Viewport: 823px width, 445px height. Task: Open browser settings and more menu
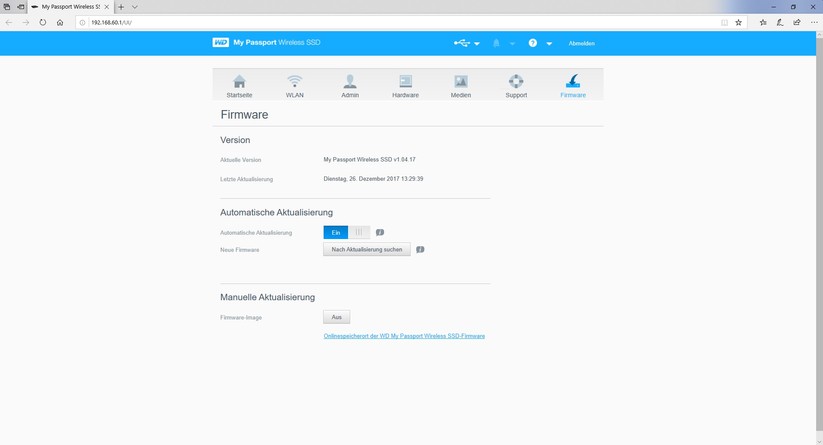coord(814,23)
